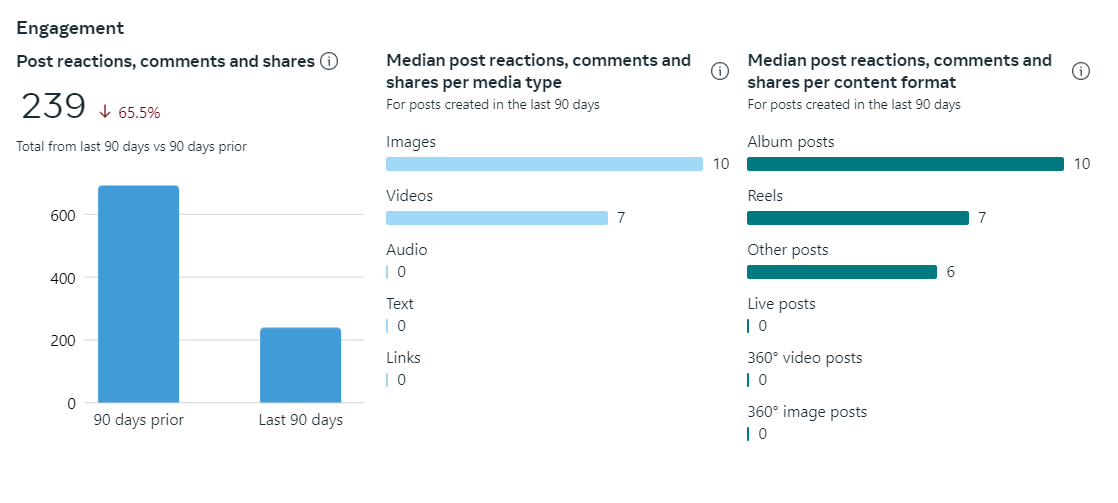Click the Engagement section heading
Screen dimensions: 1118x503
tap(70, 28)
